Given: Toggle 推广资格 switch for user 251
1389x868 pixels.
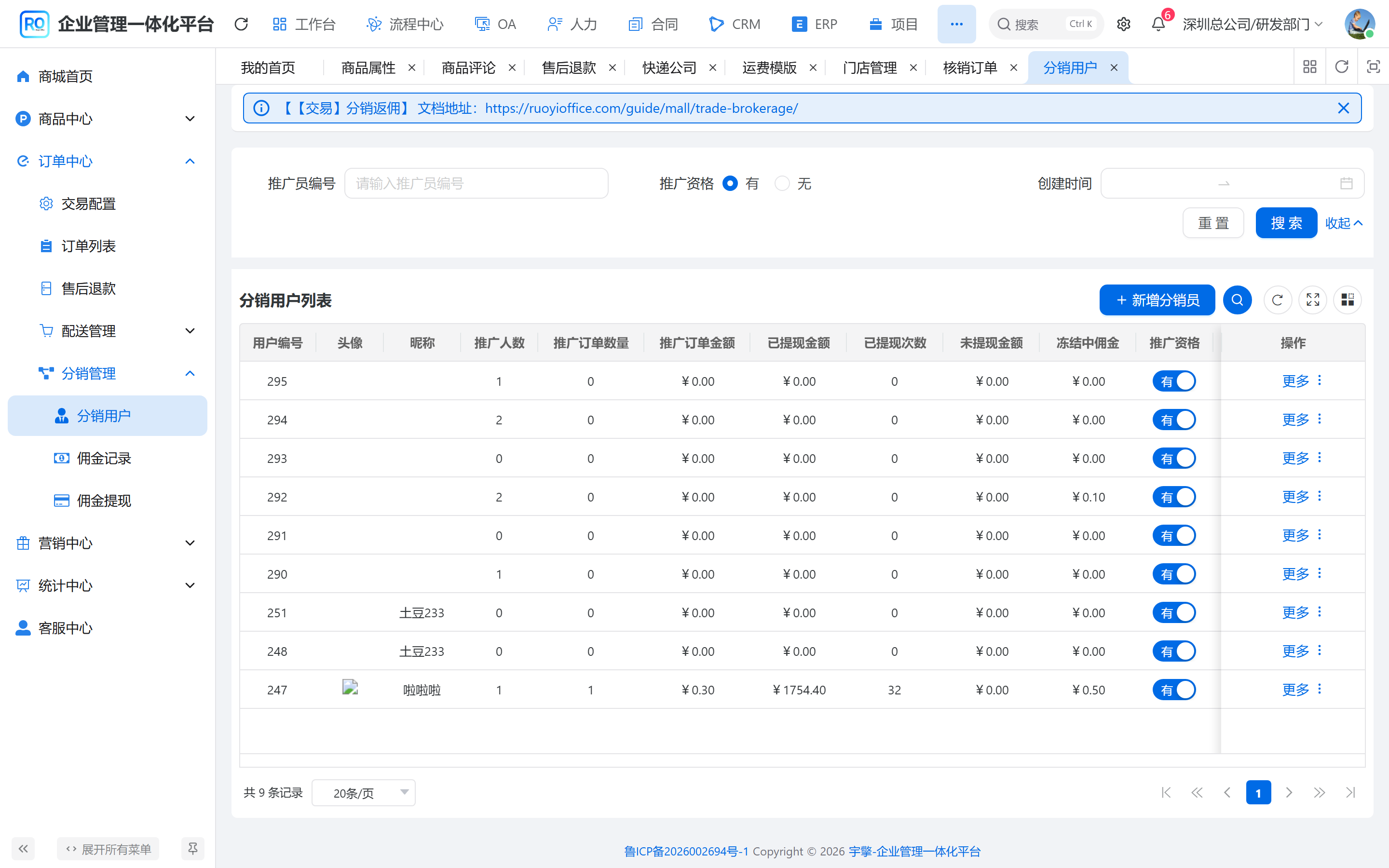Looking at the screenshot, I should [x=1174, y=612].
